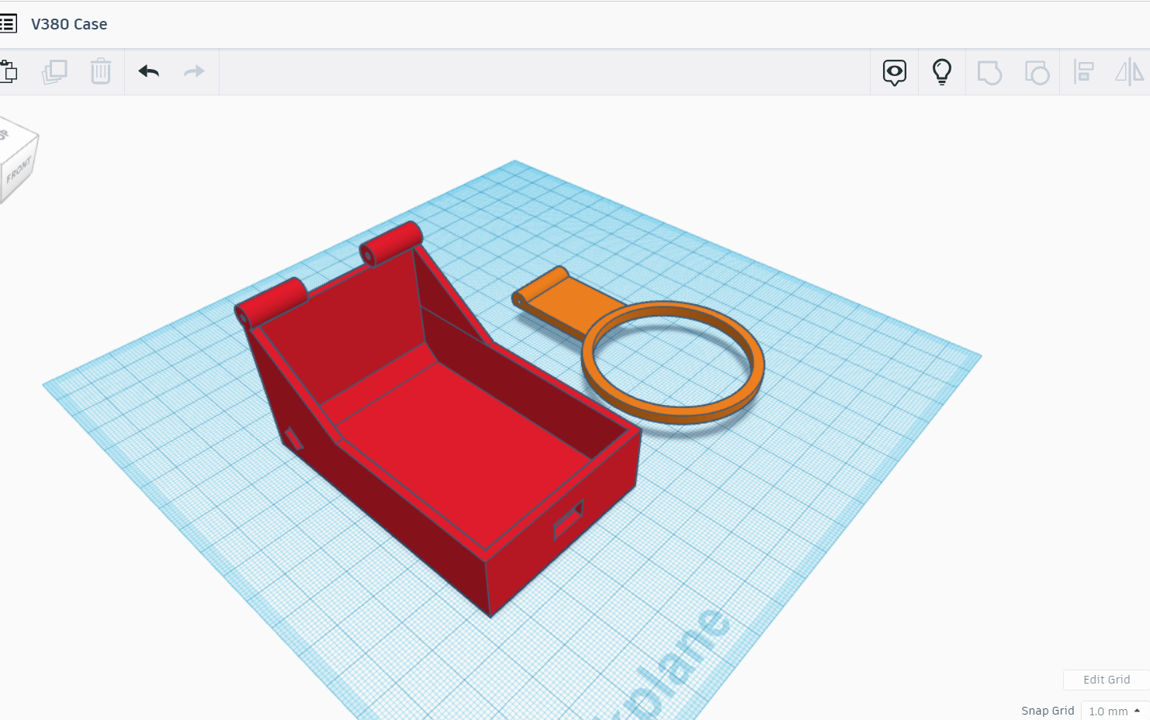
Task: Redo the undone action
Action: (194, 72)
